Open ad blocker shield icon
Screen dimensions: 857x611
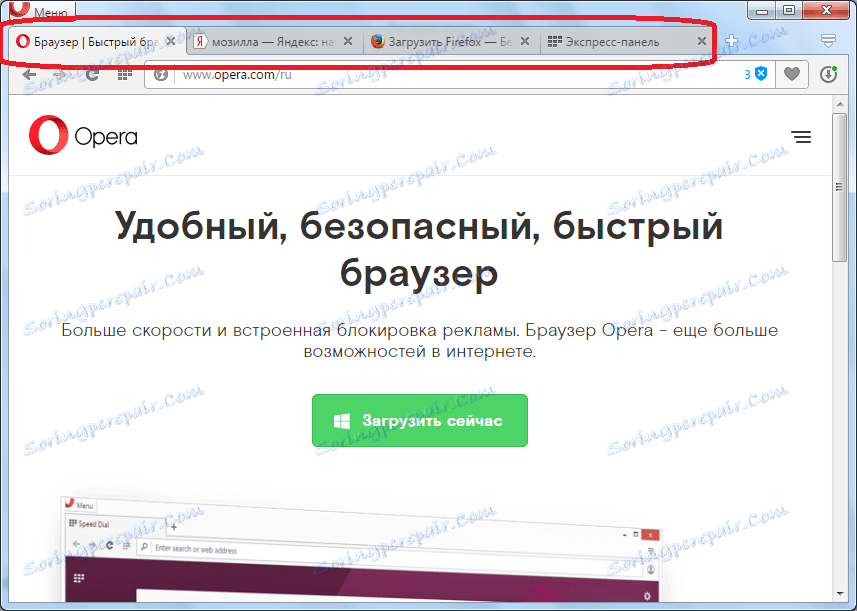(x=761, y=74)
